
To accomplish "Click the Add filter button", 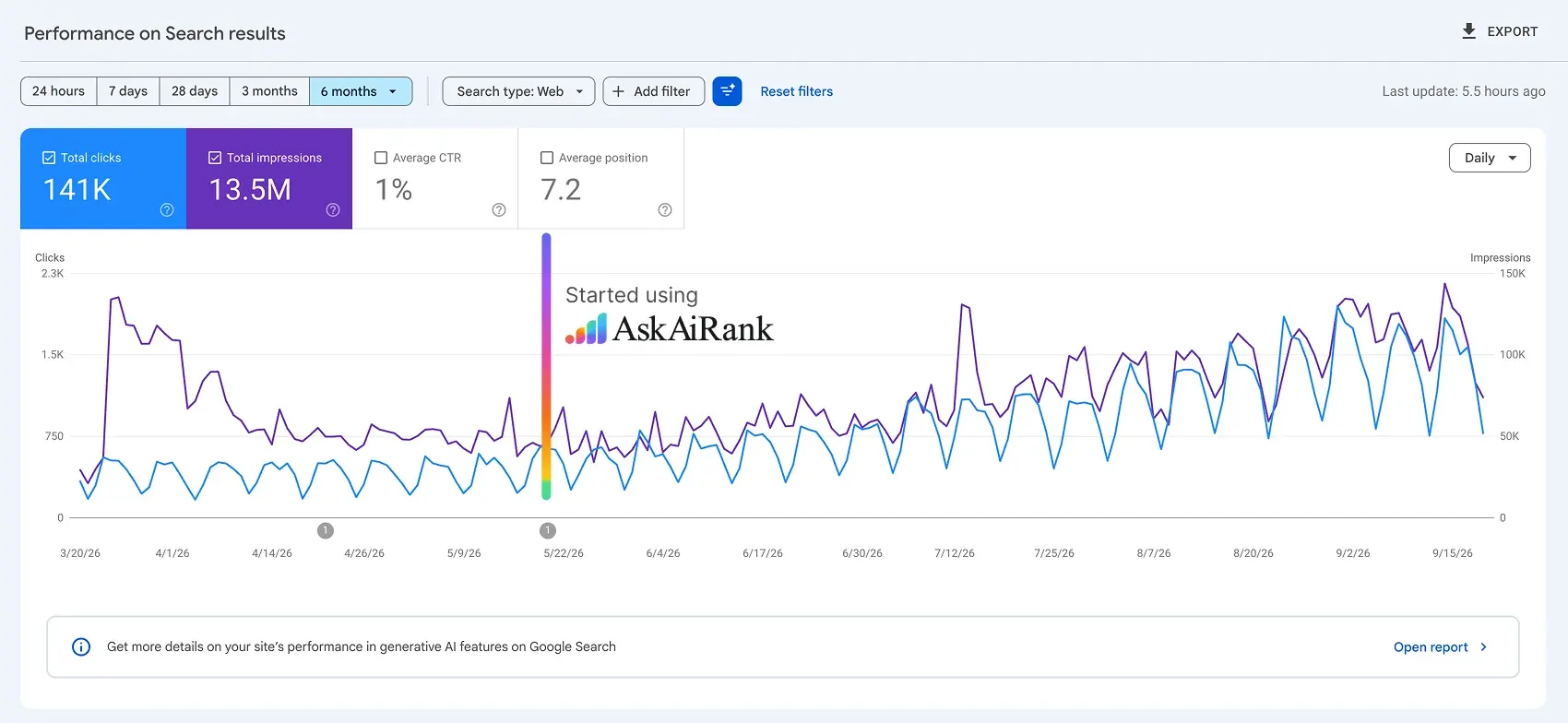I will coord(654,91).
